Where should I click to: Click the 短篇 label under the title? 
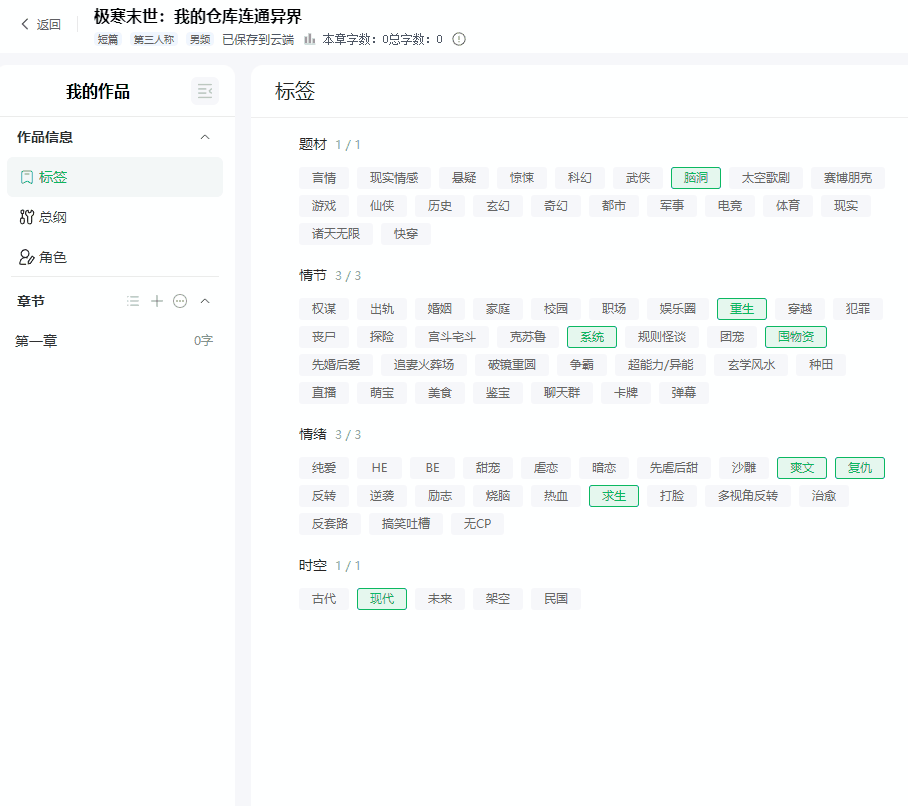point(108,39)
